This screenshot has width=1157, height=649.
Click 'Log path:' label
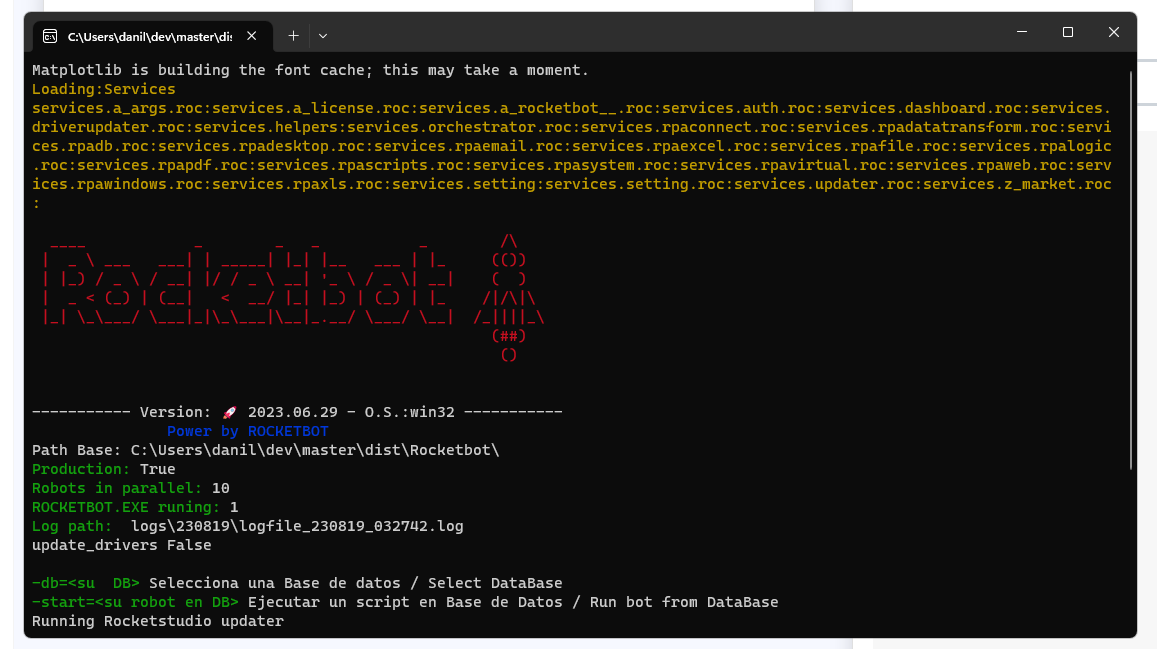pyautogui.click(x=72, y=526)
